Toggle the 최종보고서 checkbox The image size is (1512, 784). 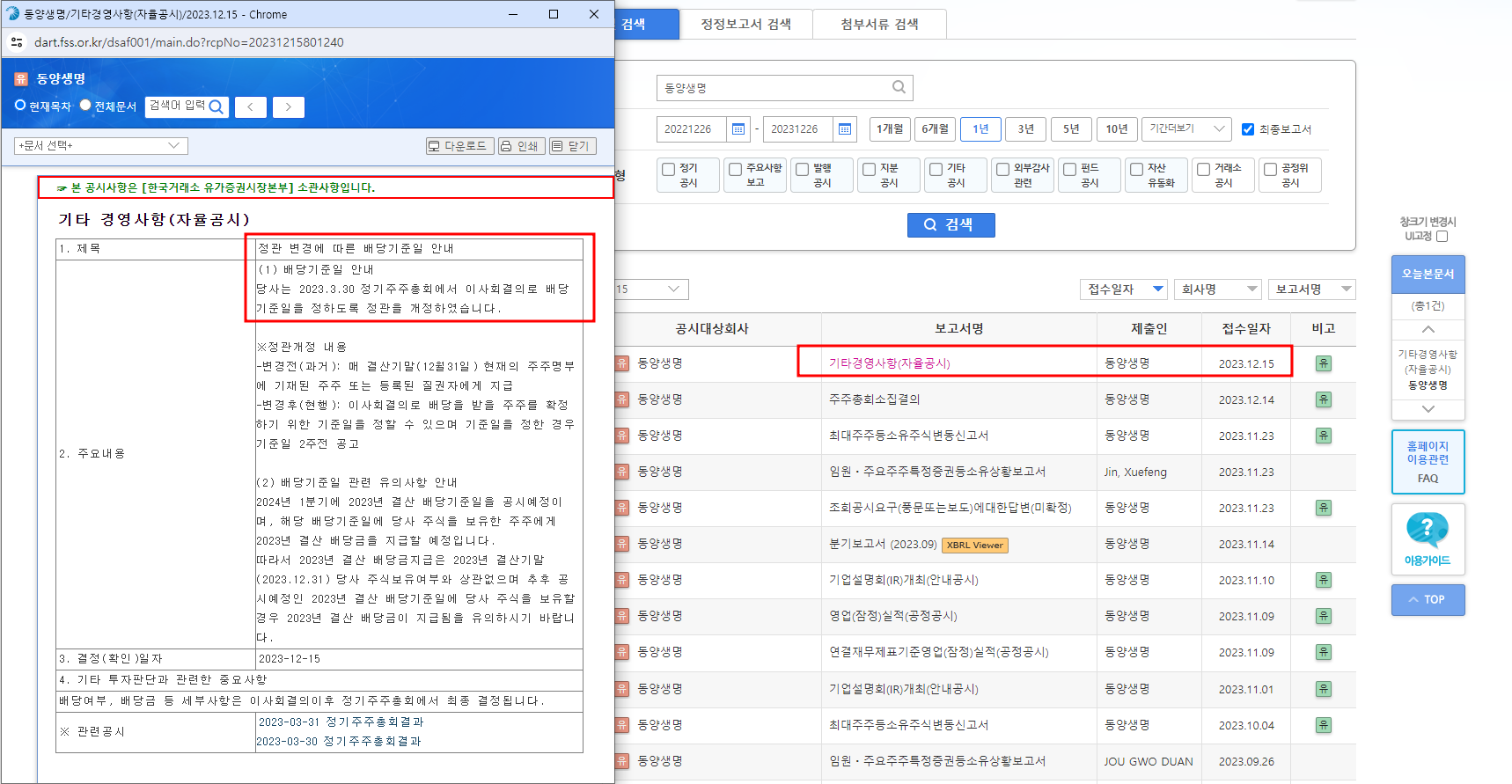coord(1247,129)
